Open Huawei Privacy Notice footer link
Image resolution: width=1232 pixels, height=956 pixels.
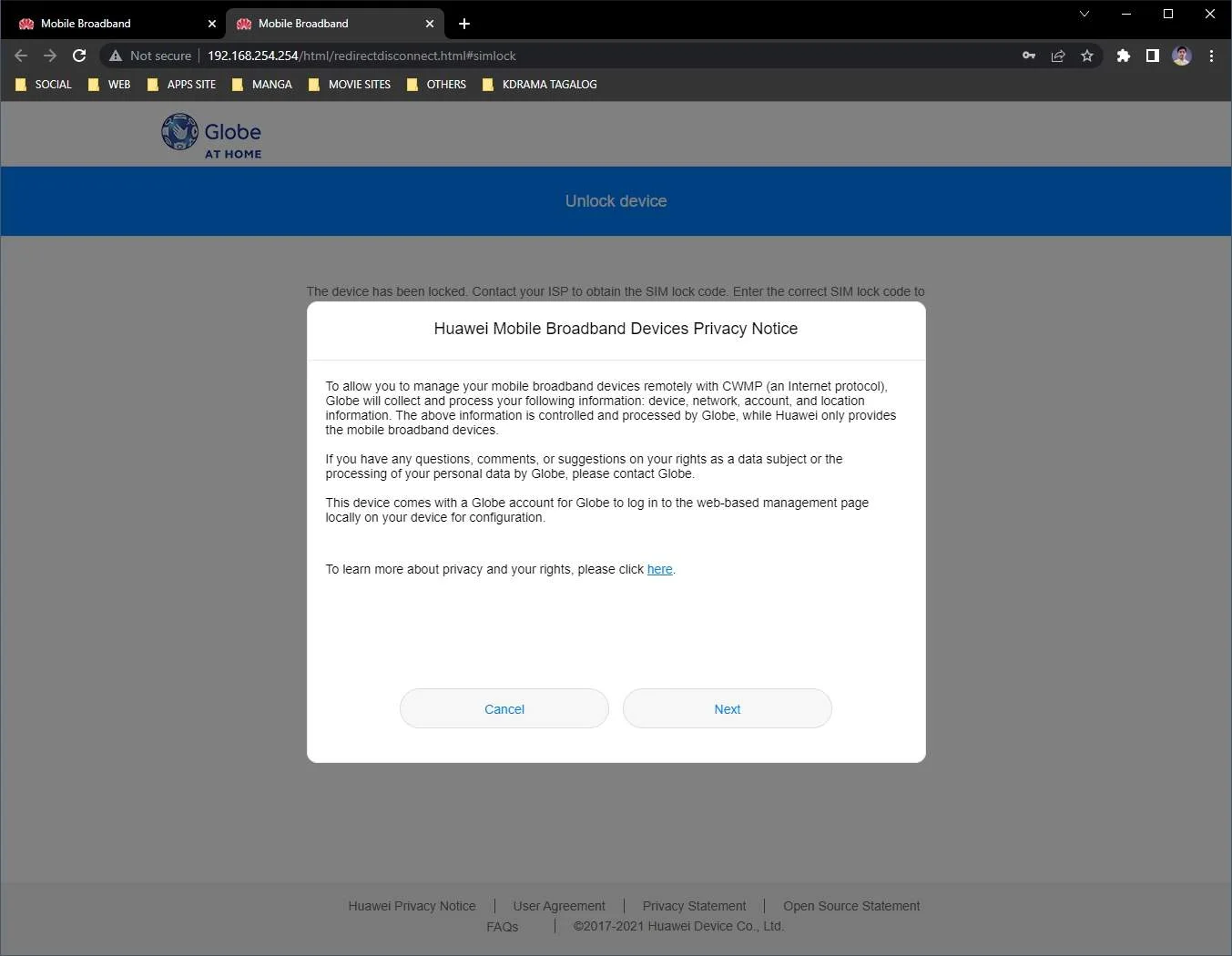[412, 906]
